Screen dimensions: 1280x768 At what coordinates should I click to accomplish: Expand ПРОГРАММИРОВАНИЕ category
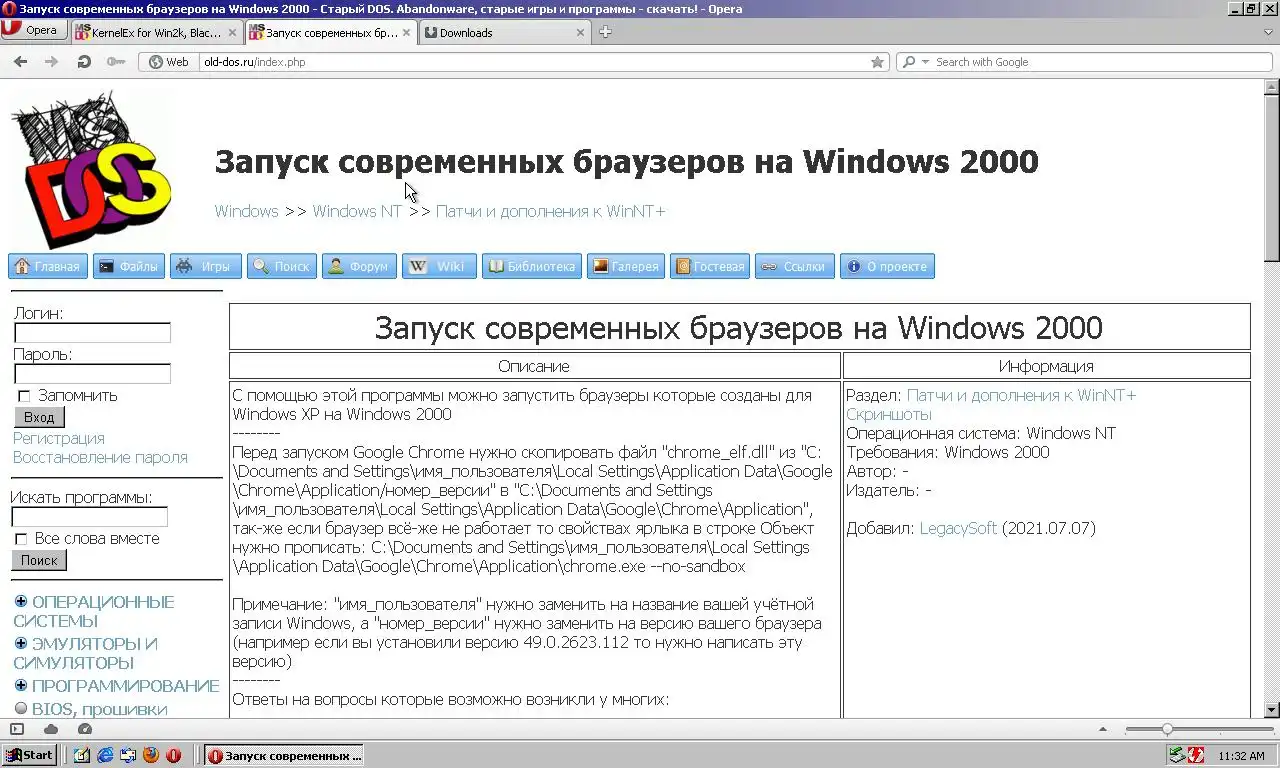pyautogui.click(x=21, y=685)
